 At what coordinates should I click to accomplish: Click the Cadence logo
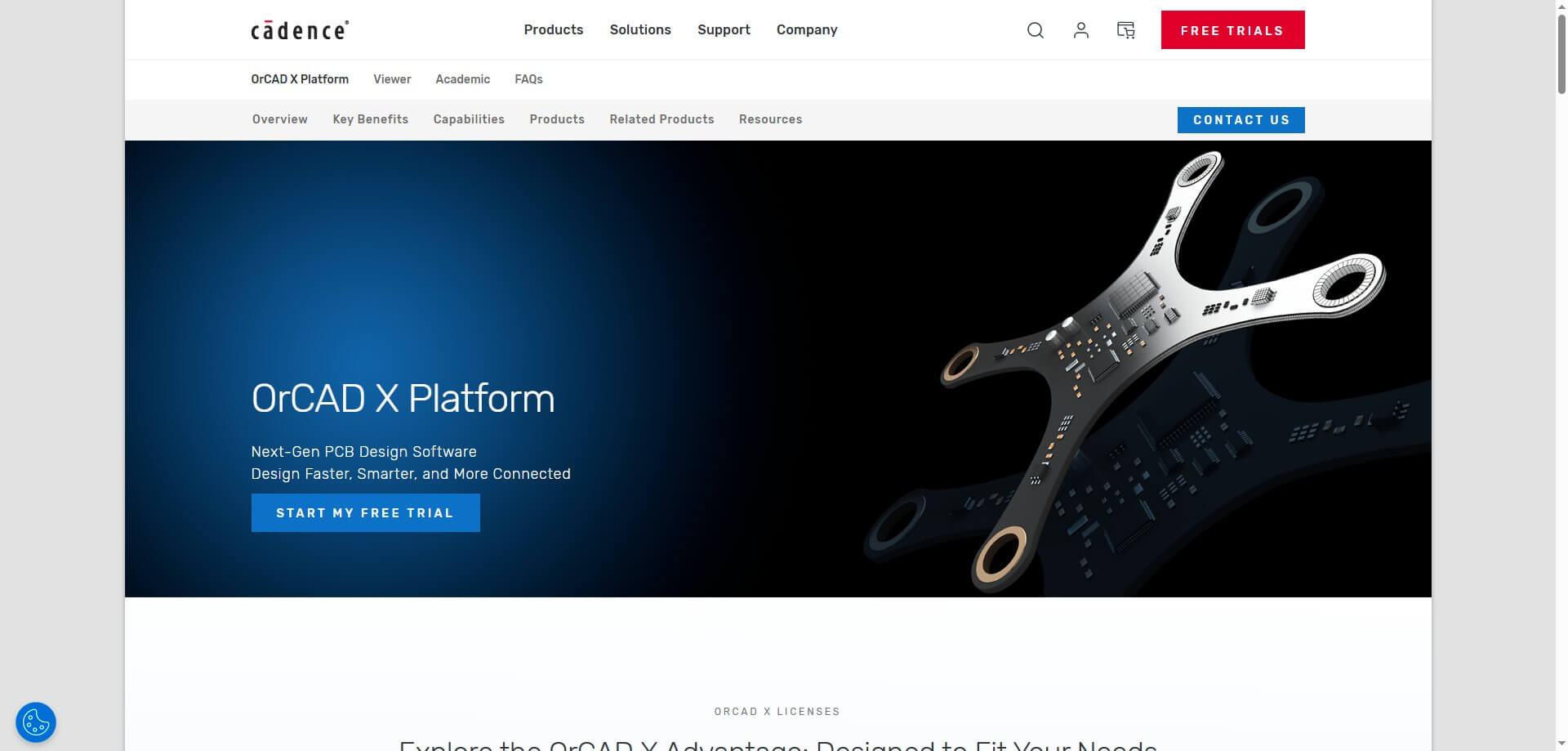coord(300,30)
